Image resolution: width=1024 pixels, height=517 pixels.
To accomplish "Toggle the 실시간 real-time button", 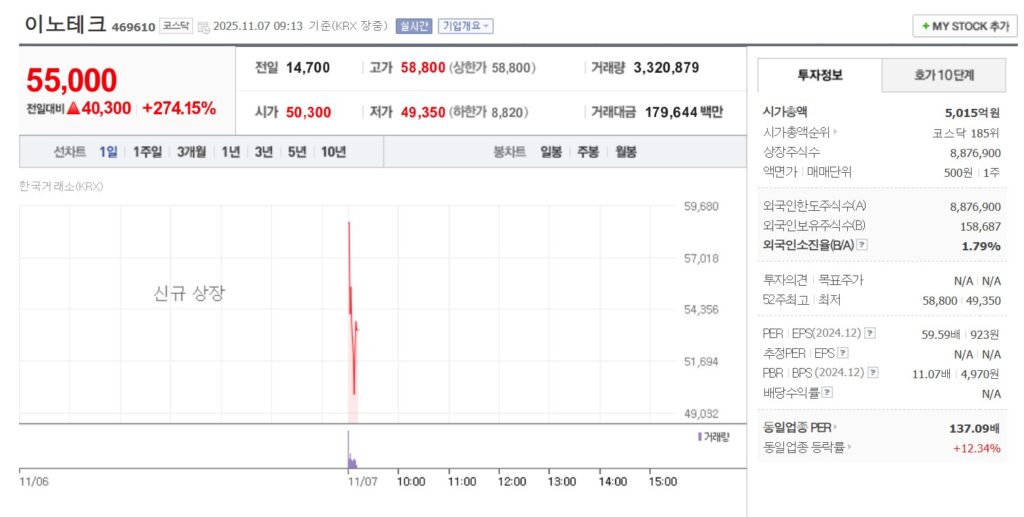I will pos(413,26).
